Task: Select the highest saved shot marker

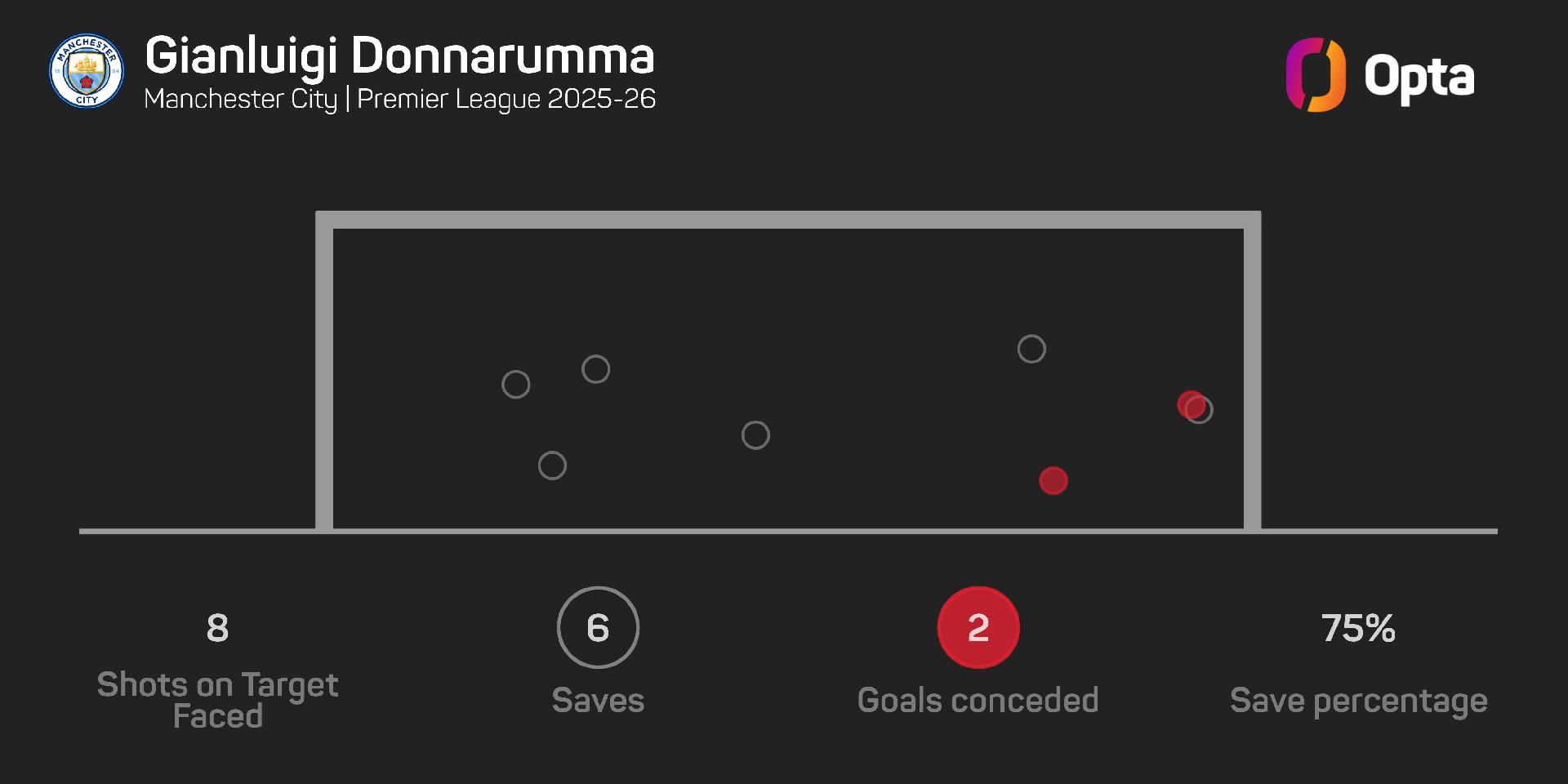Action: click(1031, 349)
